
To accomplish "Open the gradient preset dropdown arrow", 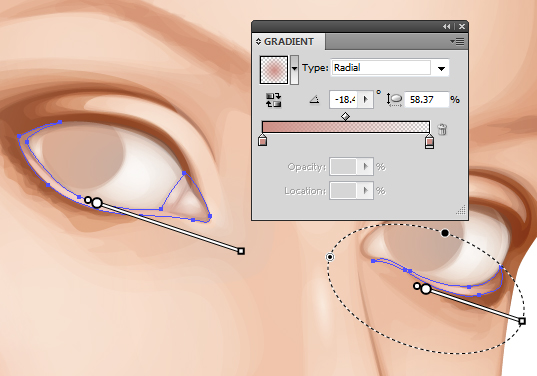I will [294, 70].
